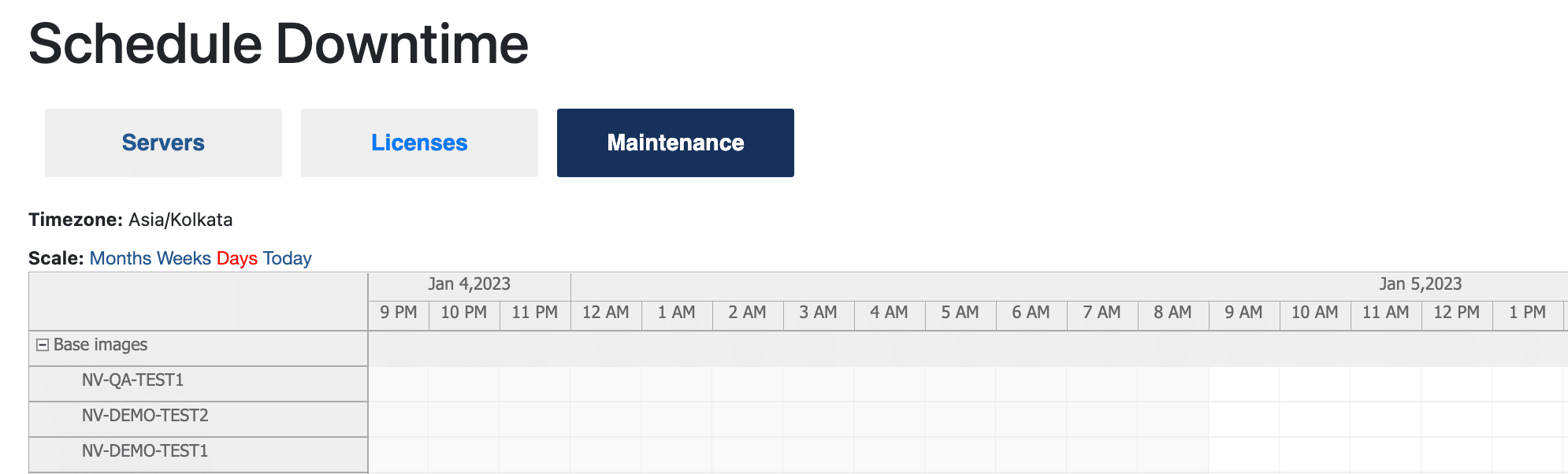
Task: Select the Maintenance tab
Action: [x=675, y=143]
